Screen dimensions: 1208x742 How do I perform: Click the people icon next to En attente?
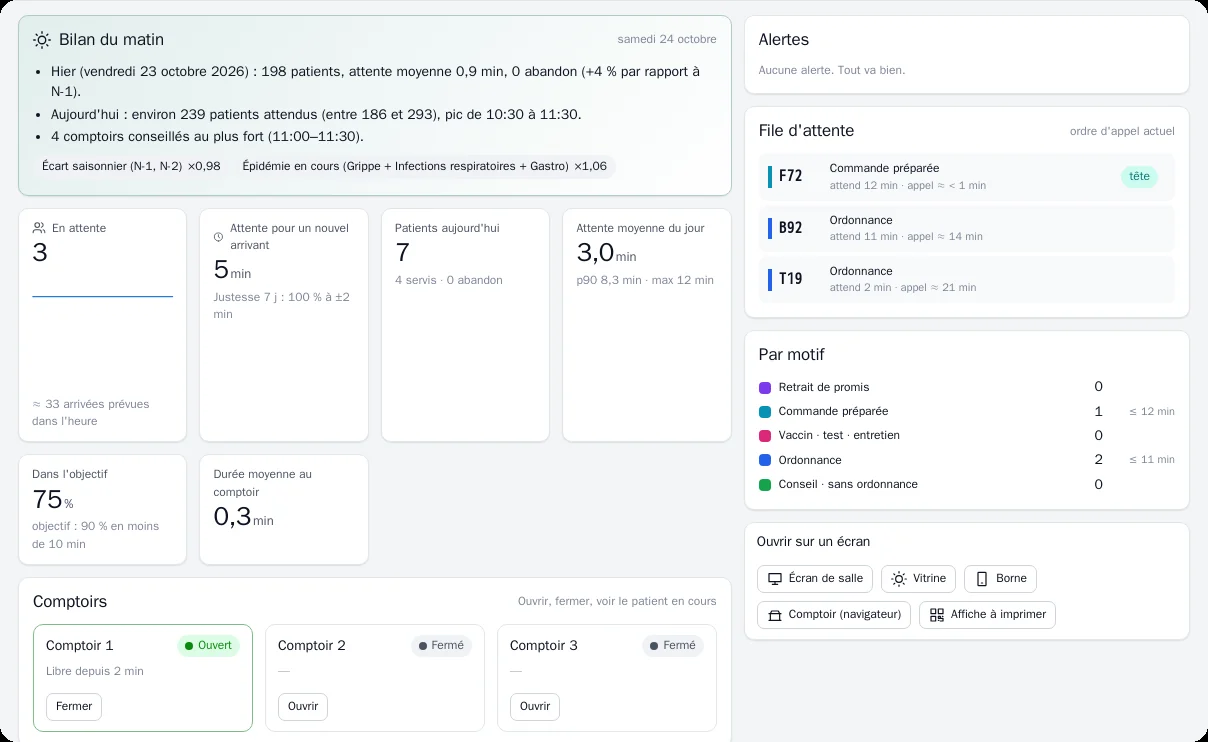[39, 228]
